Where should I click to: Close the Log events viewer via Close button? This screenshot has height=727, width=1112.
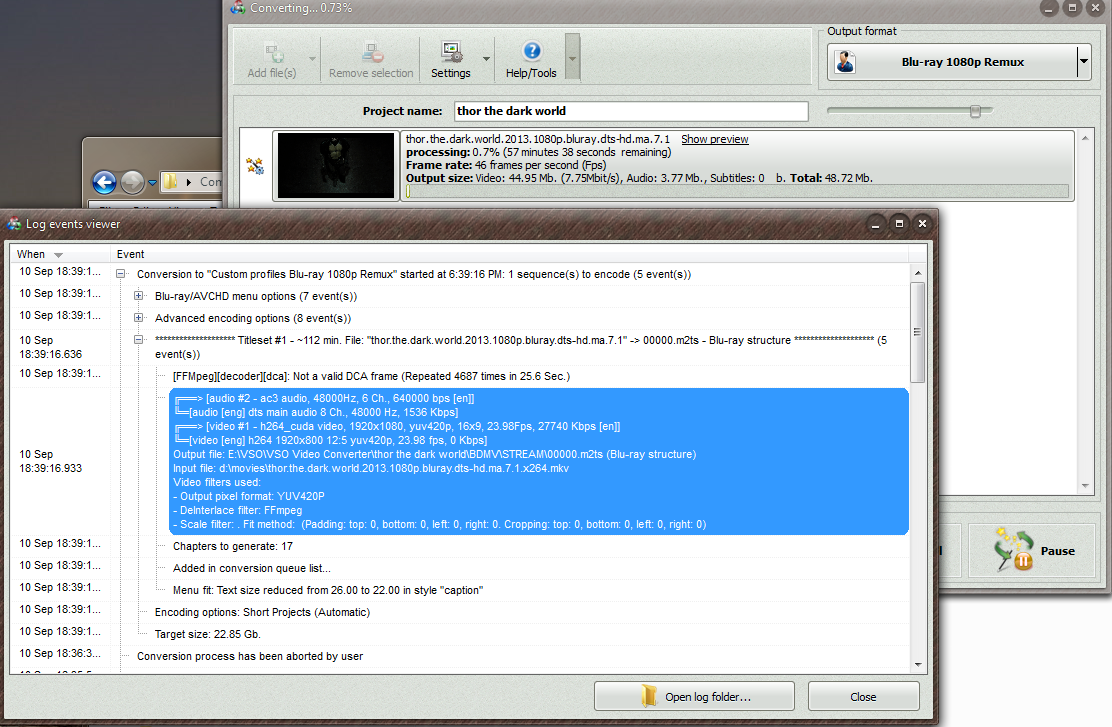(863, 697)
